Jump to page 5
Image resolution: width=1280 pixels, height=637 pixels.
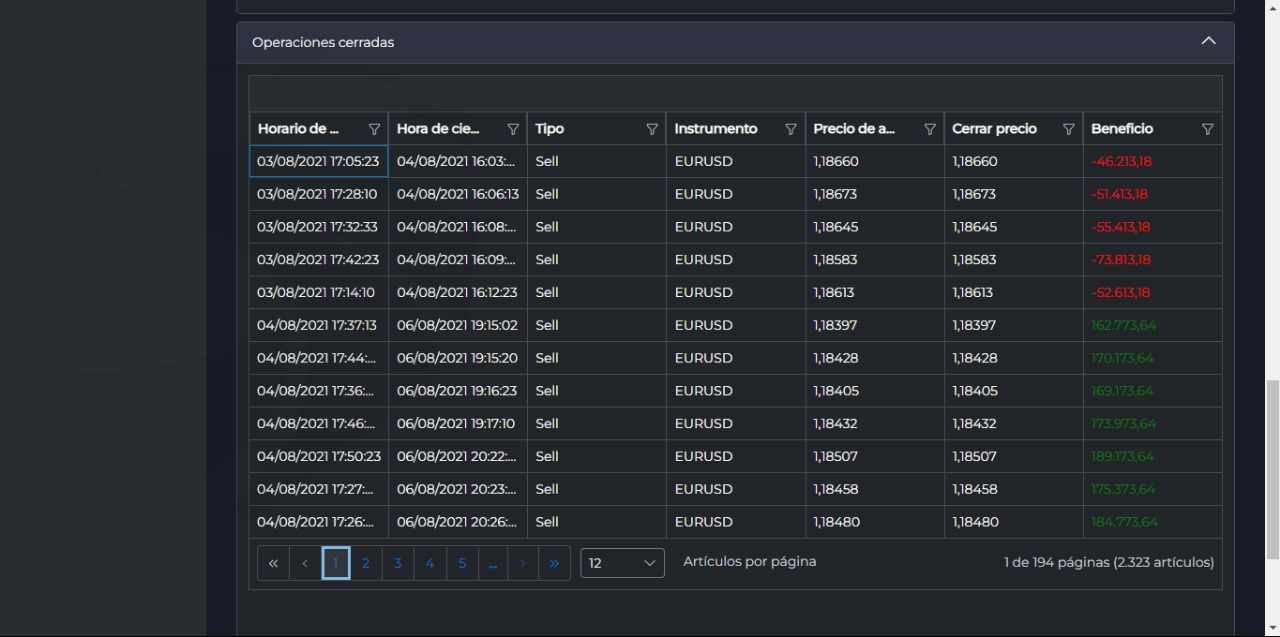point(462,563)
